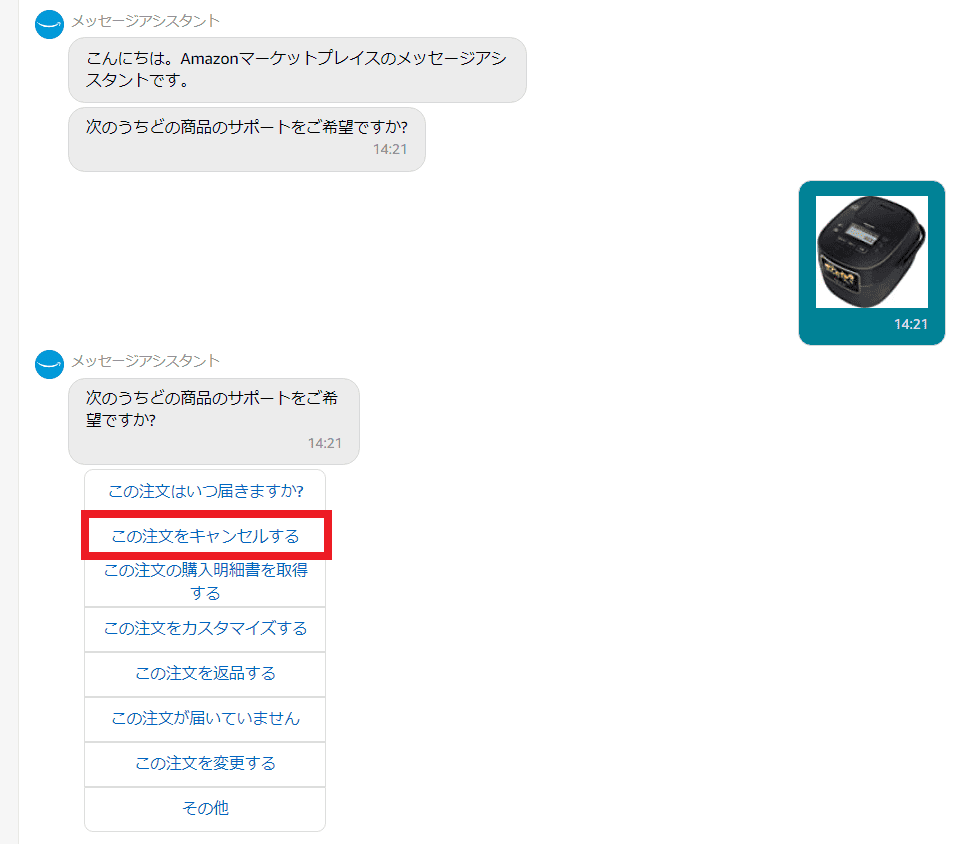The image size is (959, 844).
Task: Click 'この注文を変更する' option
Action: [205, 764]
